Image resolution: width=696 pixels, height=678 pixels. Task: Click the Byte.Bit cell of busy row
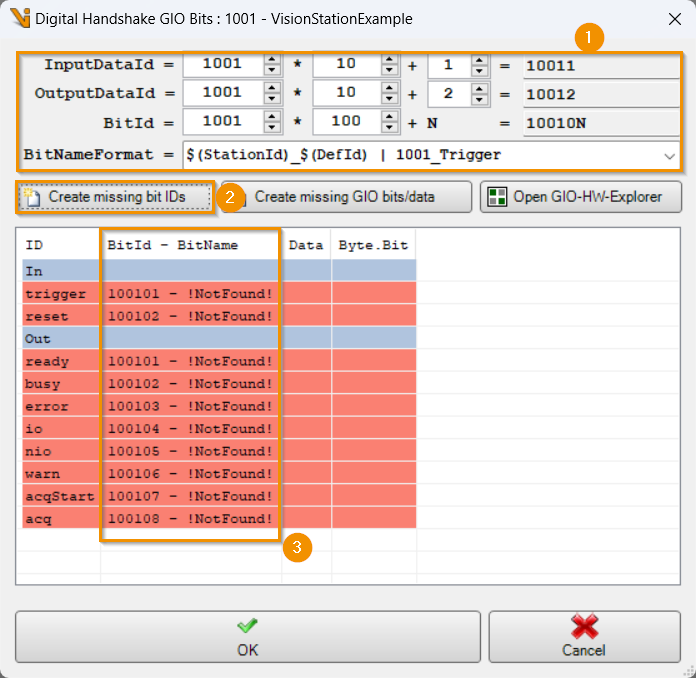pyautogui.click(x=373, y=384)
